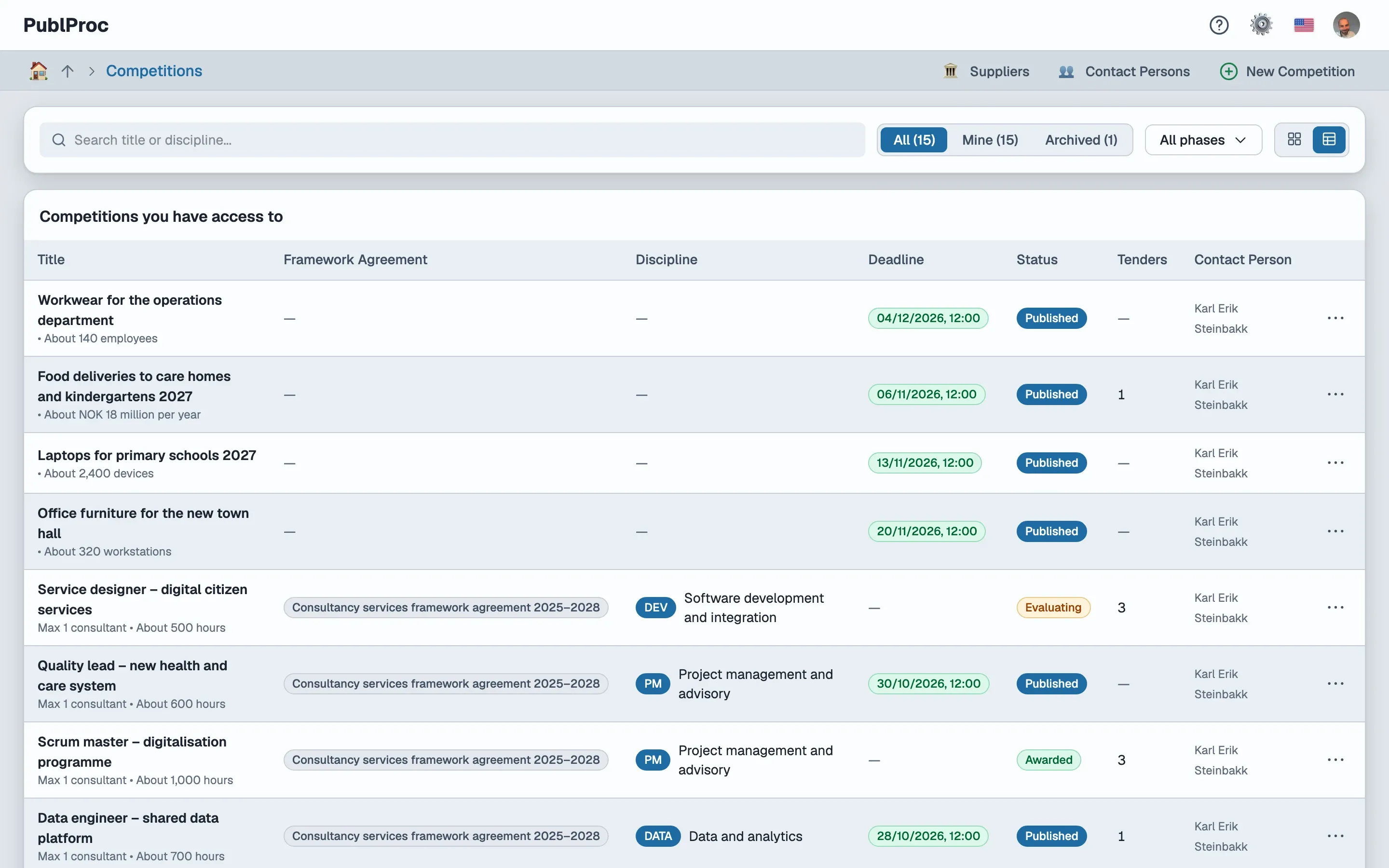Viewport: 1389px width, 868px height.
Task: Open settings via the gear icon
Action: pyautogui.click(x=1261, y=25)
